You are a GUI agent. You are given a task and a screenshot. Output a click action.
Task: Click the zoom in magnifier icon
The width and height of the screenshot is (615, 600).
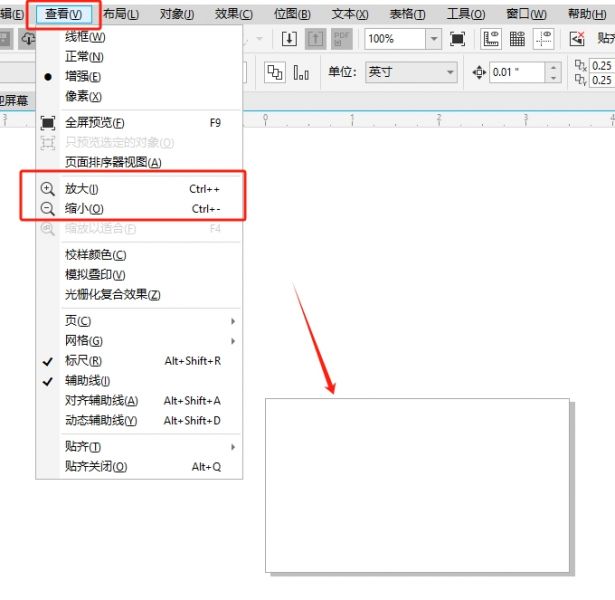47,189
